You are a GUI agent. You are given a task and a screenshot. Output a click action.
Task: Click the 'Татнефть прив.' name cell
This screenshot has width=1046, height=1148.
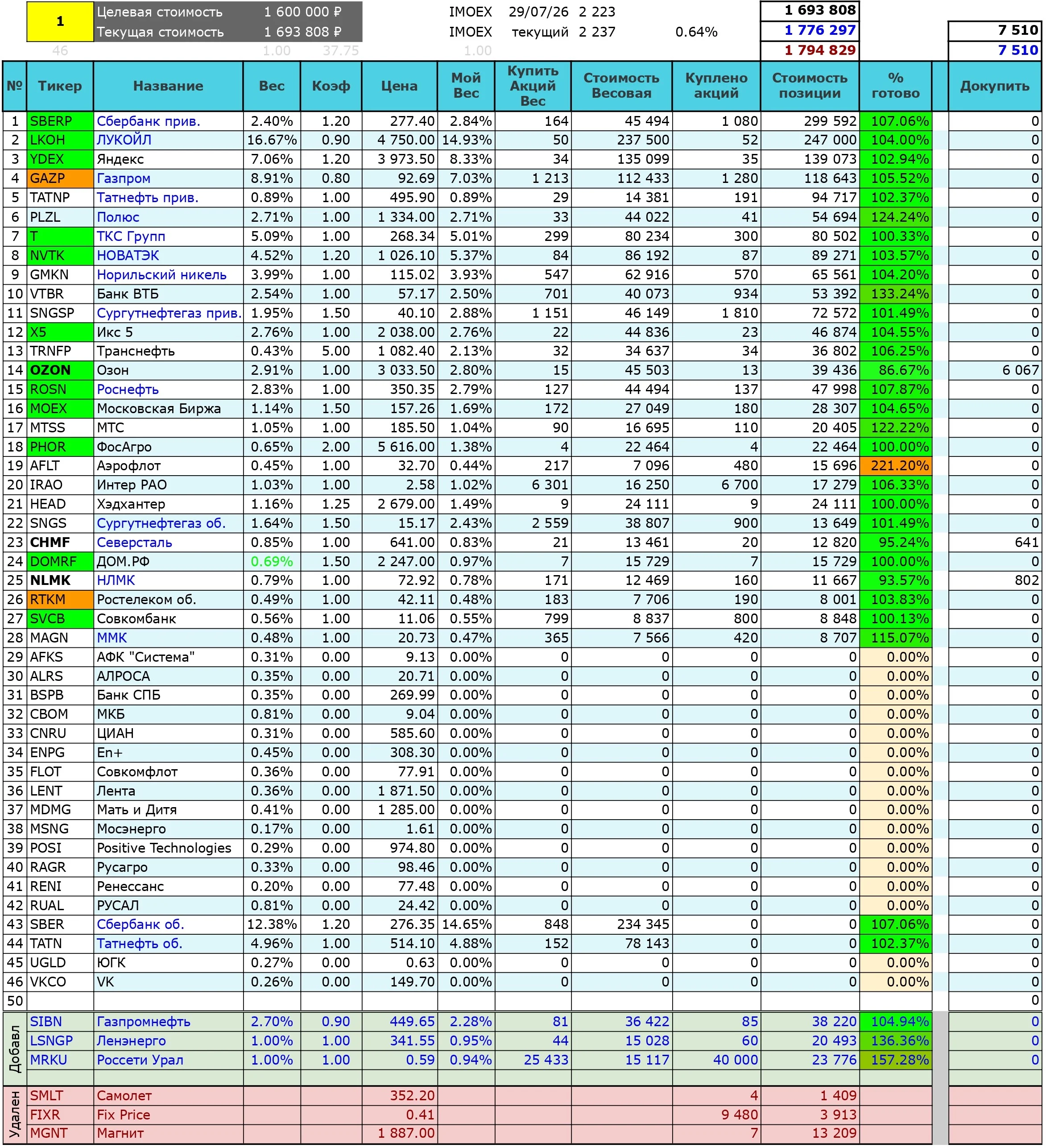click(168, 198)
